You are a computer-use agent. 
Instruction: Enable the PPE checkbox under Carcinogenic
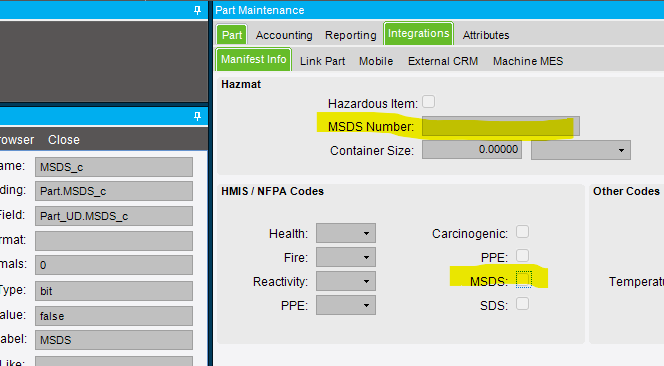[522, 255]
